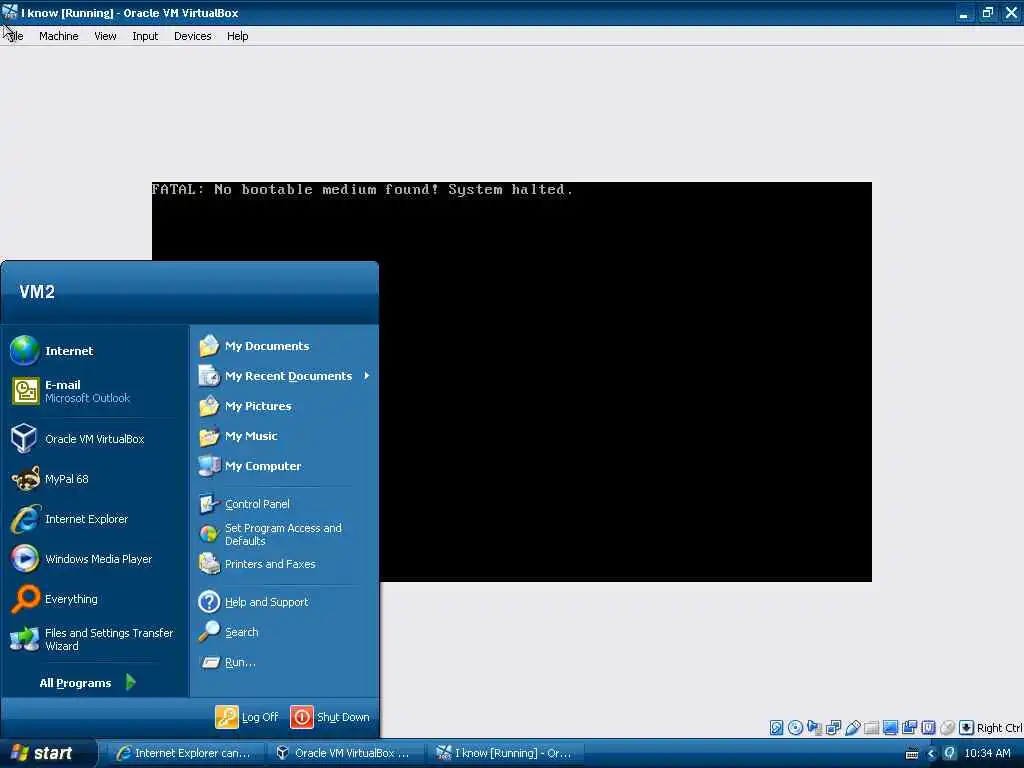Click the Right Ctrl host key label
Screen dimensions: 1024x768
pos(999,728)
